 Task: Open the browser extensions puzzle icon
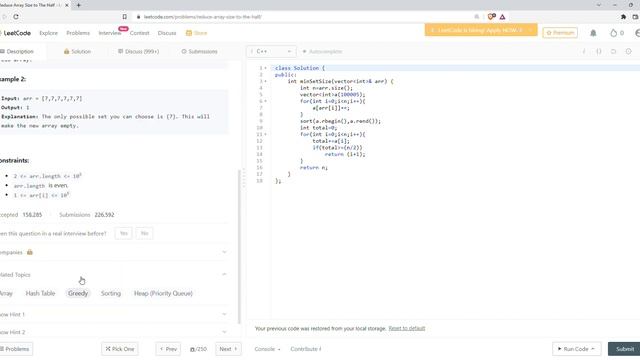pos(623,17)
